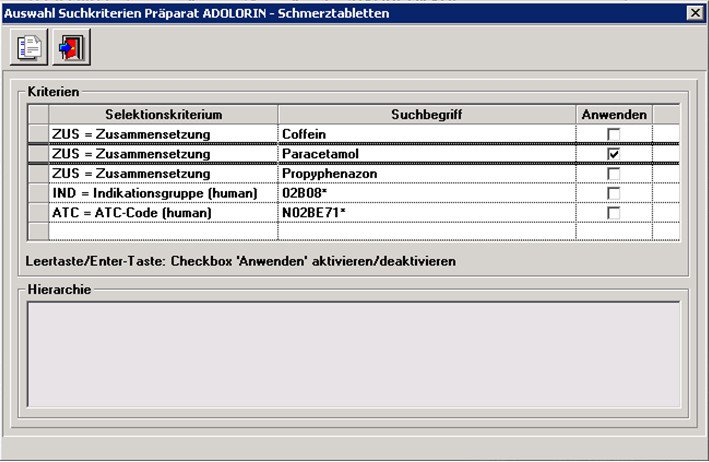Select the Propyphenazon search term cell
Viewport: 709px width, 462px height.
pos(427,174)
